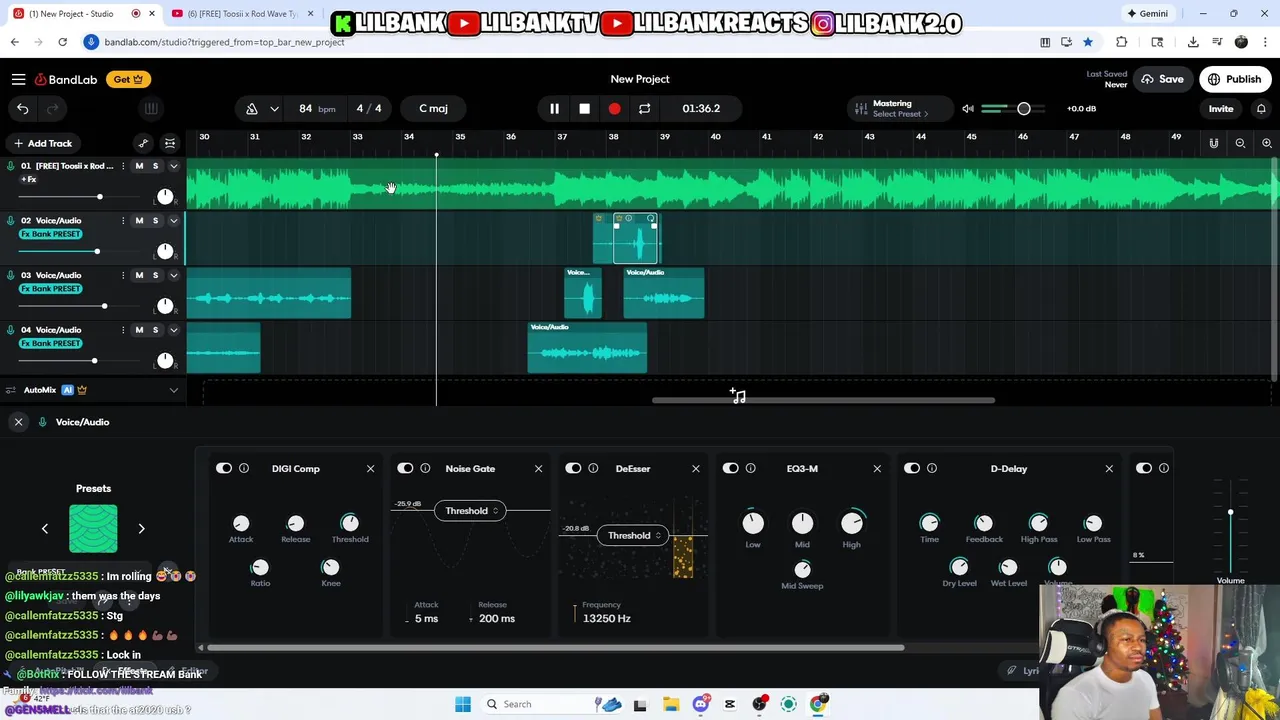Toggle the DIGI Comp effect power switch
1280x720 pixels.
224,468
